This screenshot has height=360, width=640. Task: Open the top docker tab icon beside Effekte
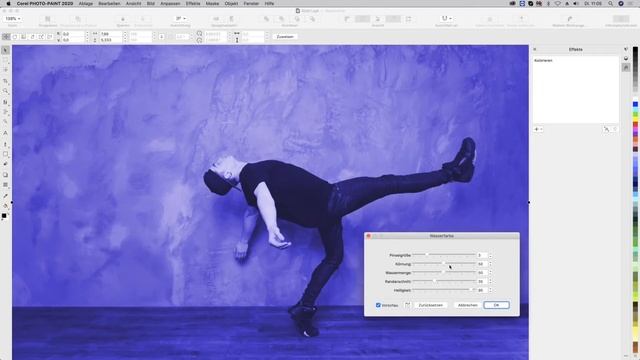point(626,49)
